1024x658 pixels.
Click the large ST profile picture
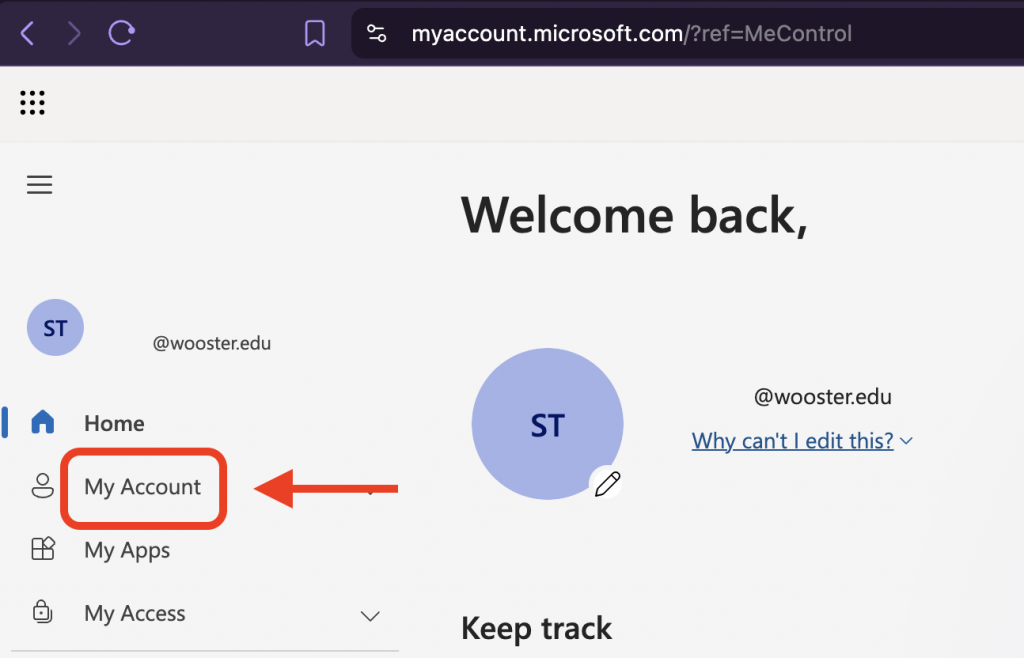click(x=547, y=424)
